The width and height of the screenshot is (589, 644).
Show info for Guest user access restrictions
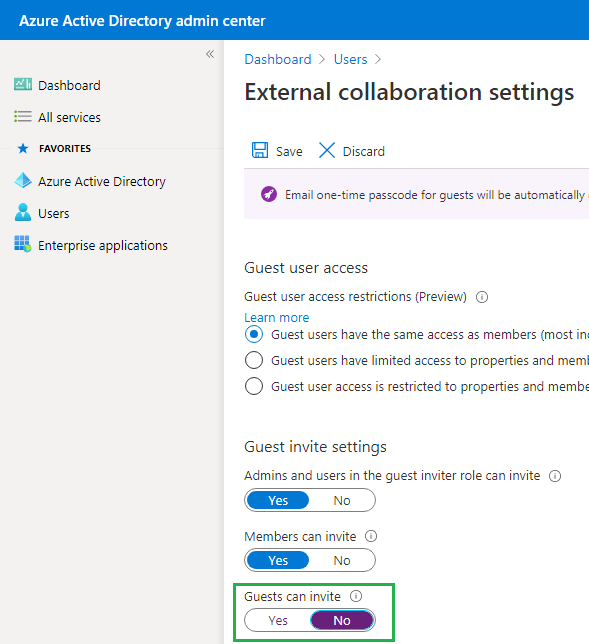tap(482, 297)
